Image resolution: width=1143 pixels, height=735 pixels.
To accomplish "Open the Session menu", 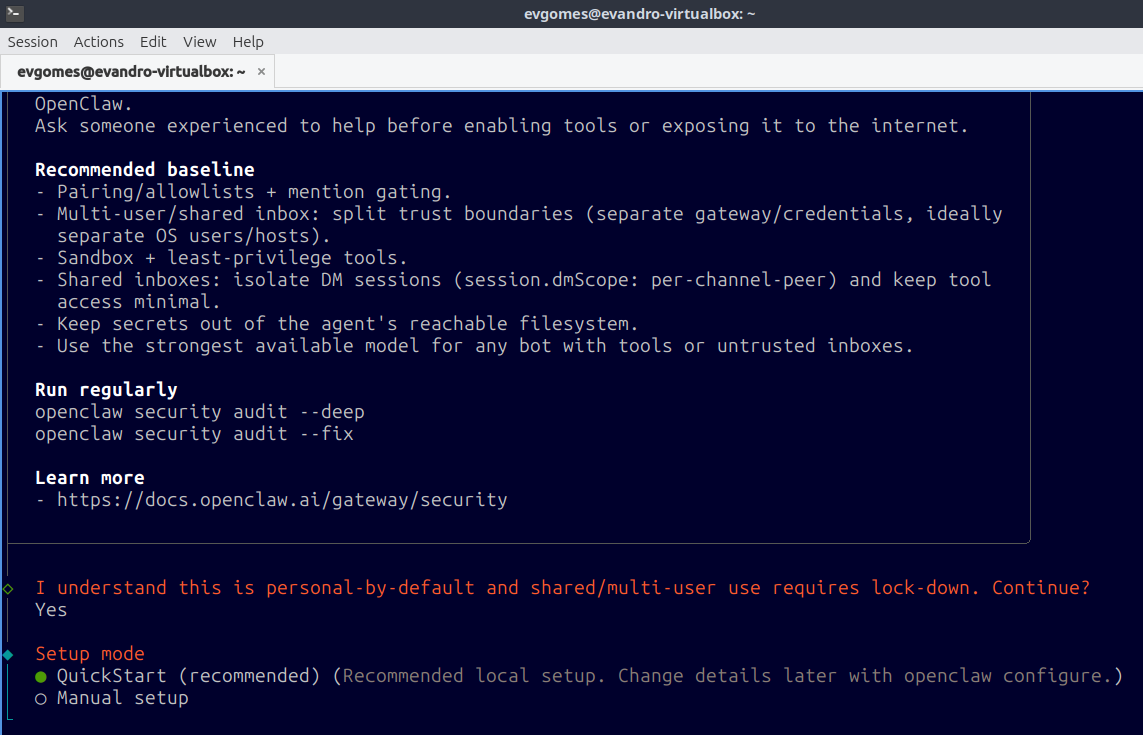I will coord(33,42).
